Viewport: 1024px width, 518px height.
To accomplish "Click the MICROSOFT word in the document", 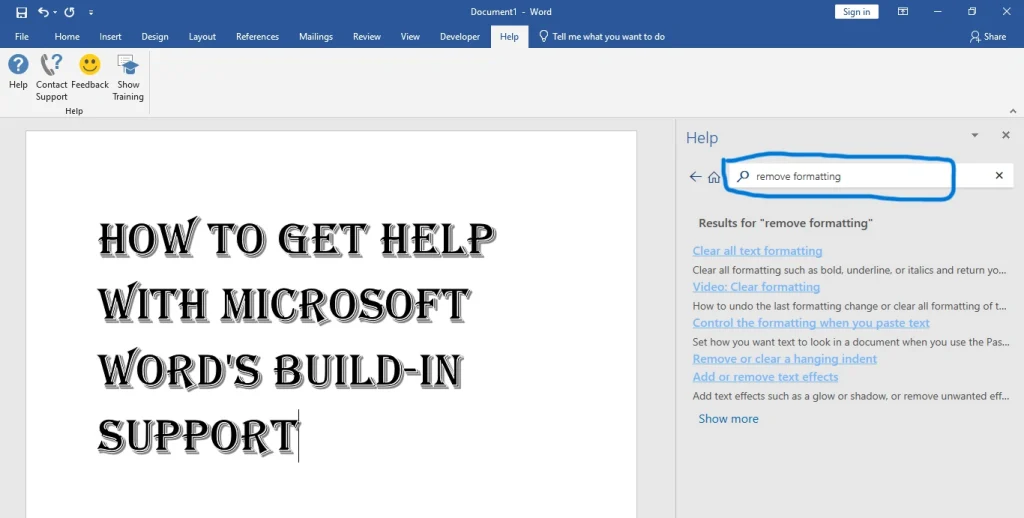I will click(x=345, y=303).
